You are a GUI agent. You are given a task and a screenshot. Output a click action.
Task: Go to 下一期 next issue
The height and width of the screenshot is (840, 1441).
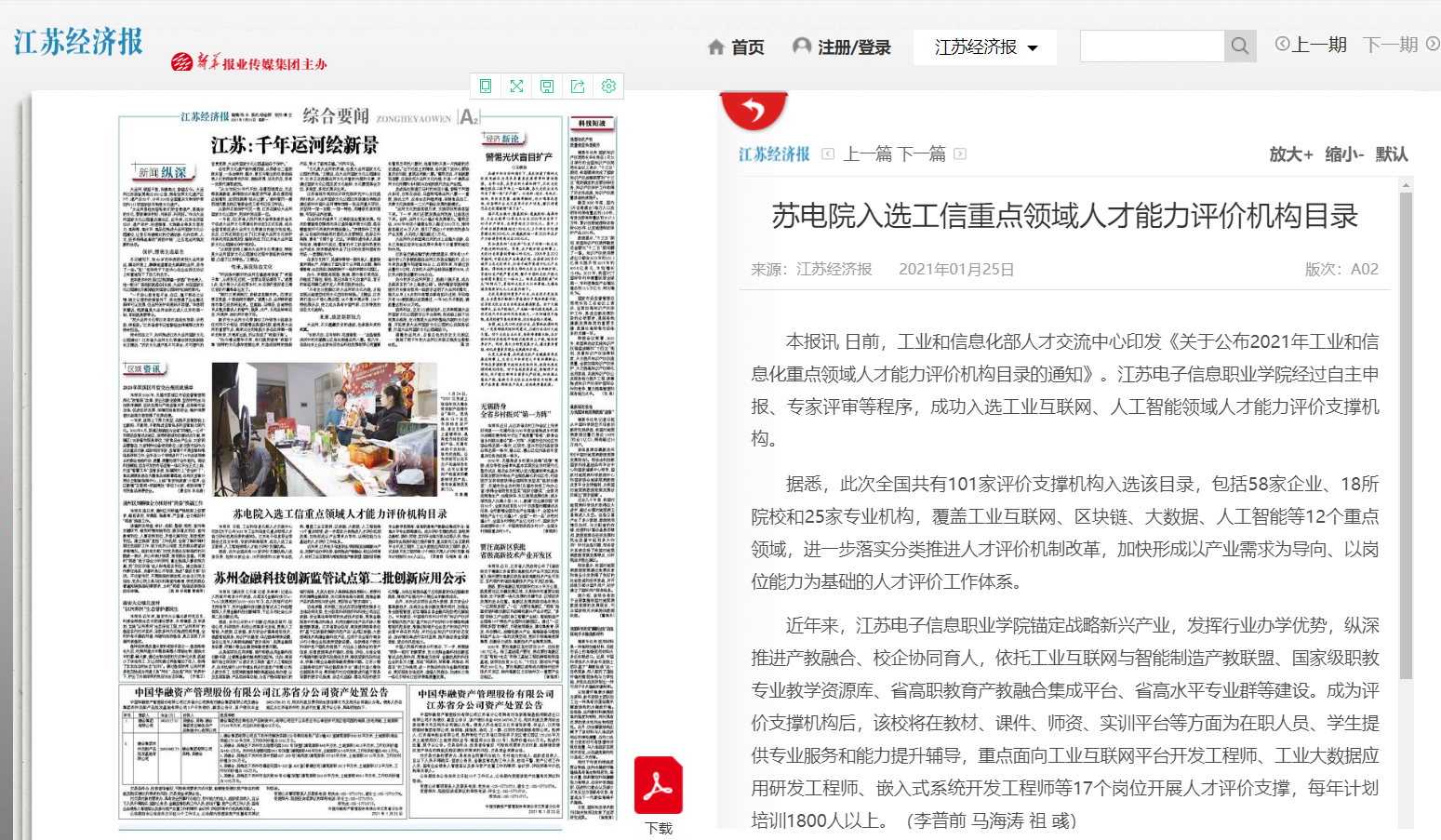coord(1390,45)
